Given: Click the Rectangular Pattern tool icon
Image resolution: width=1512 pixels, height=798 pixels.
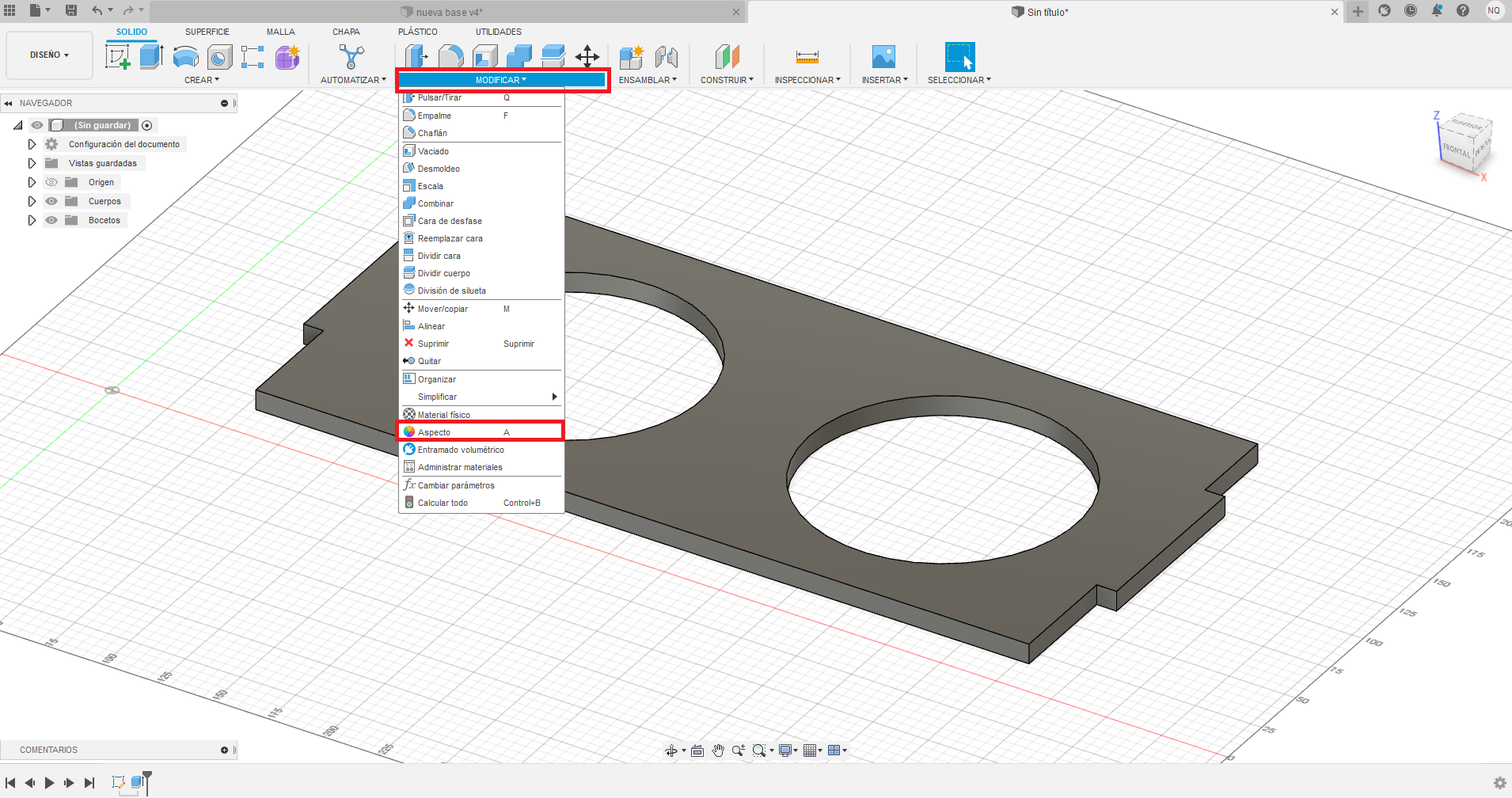Looking at the screenshot, I should (253, 57).
